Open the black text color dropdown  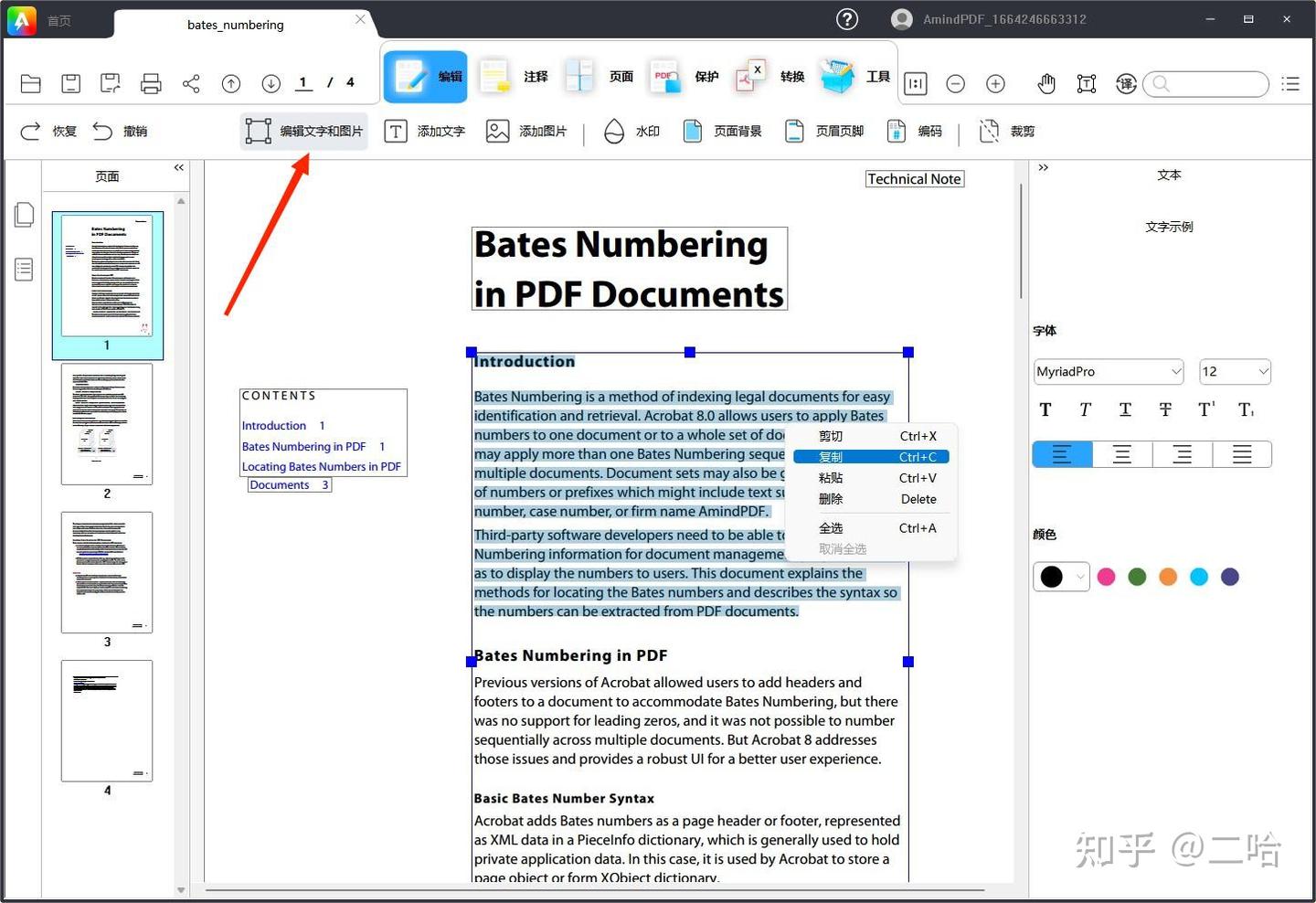(1061, 577)
